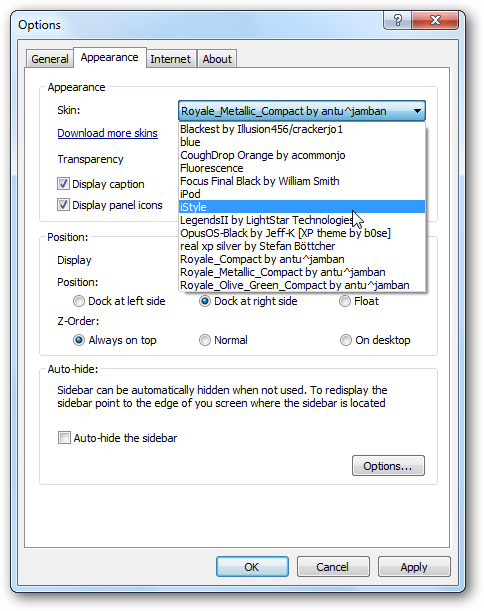484x611 pixels.
Task: Open the auto-hide Options... button
Action: click(388, 466)
